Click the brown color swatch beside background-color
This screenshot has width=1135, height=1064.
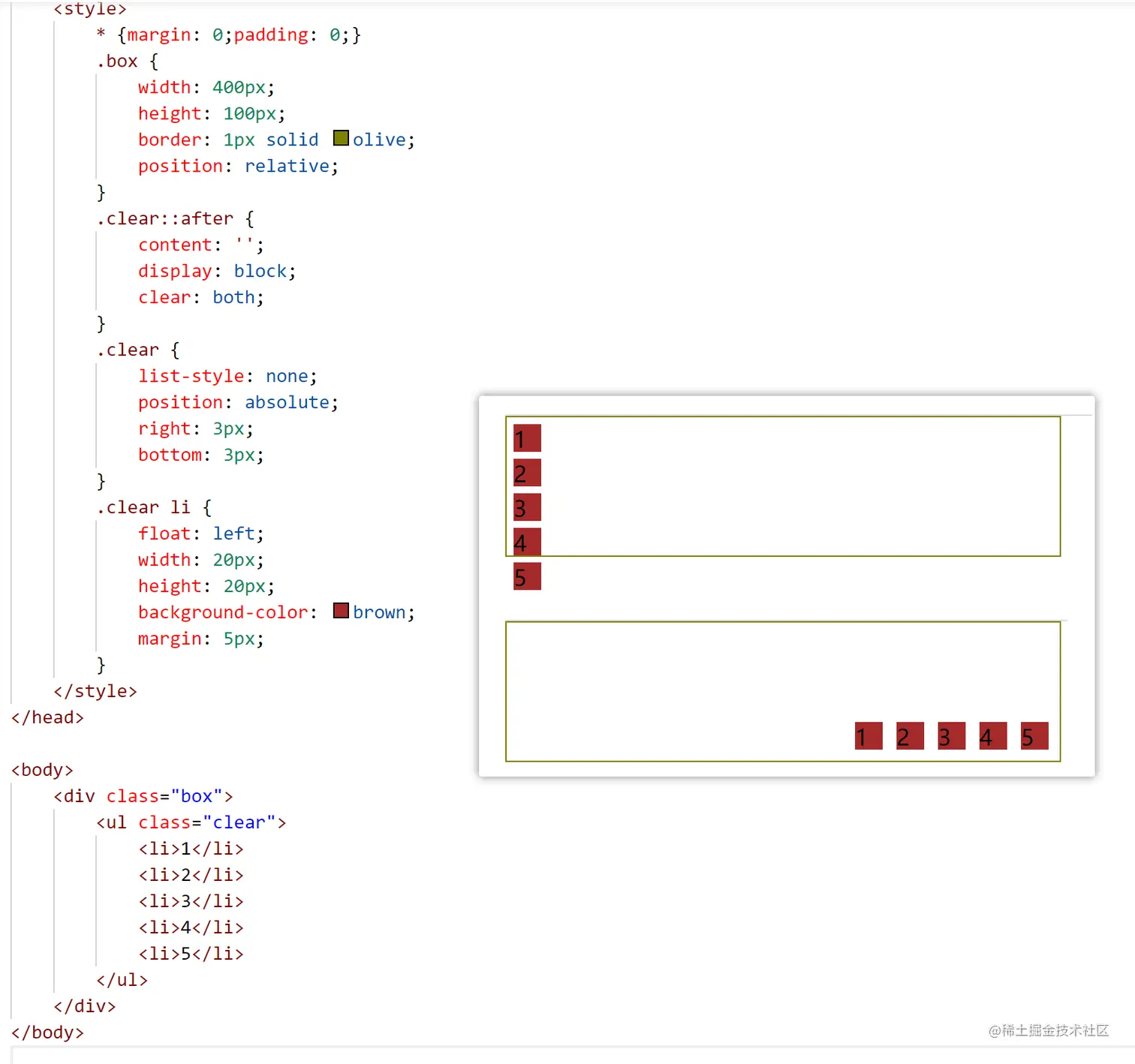(341, 611)
